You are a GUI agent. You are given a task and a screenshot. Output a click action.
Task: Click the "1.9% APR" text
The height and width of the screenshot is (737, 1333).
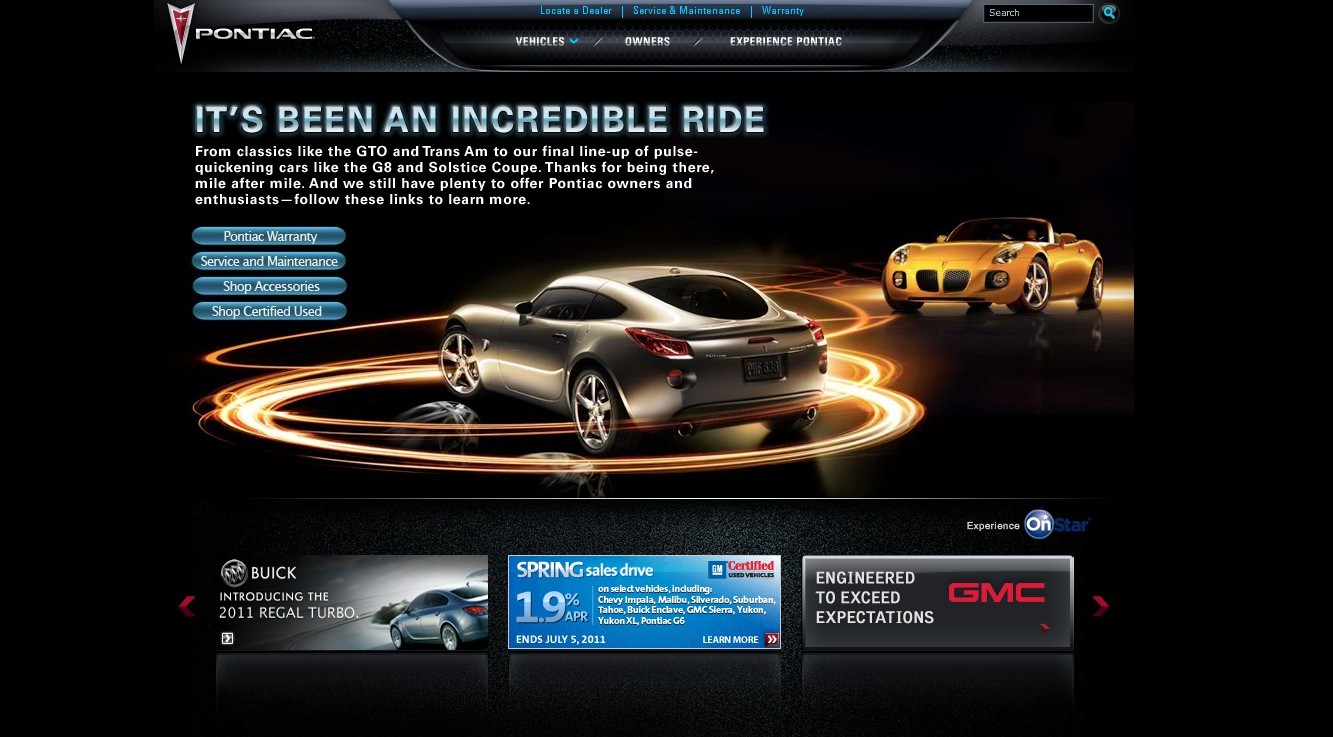pos(552,607)
